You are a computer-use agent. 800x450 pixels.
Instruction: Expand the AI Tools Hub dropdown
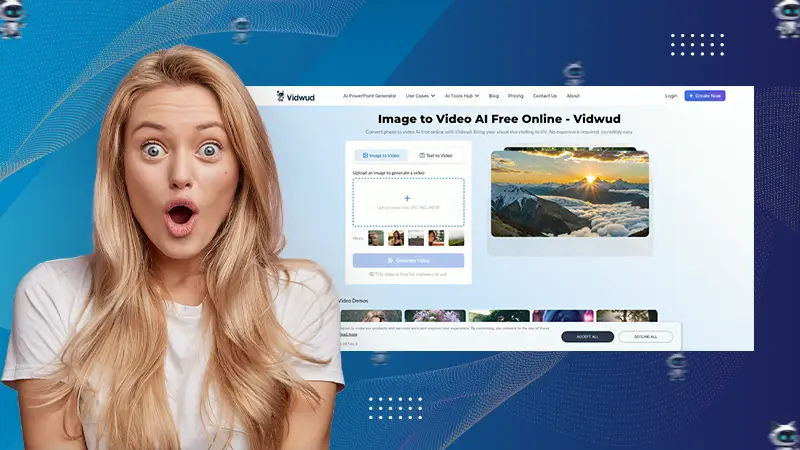tap(462, 96)
